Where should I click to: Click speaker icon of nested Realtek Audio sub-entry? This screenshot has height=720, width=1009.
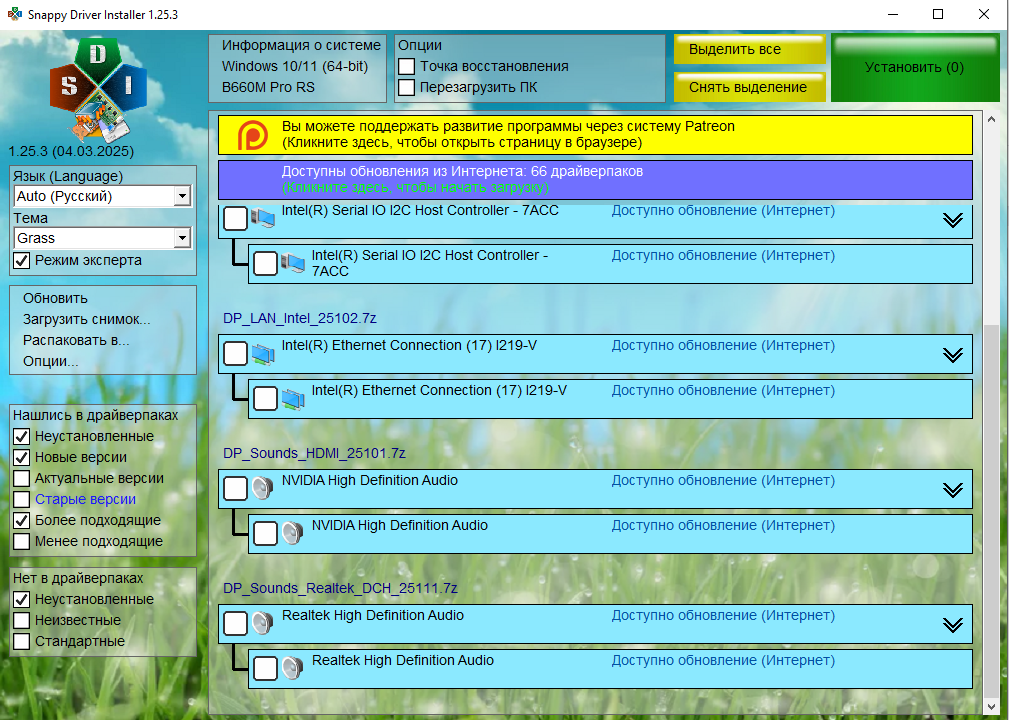coord(292,668)
